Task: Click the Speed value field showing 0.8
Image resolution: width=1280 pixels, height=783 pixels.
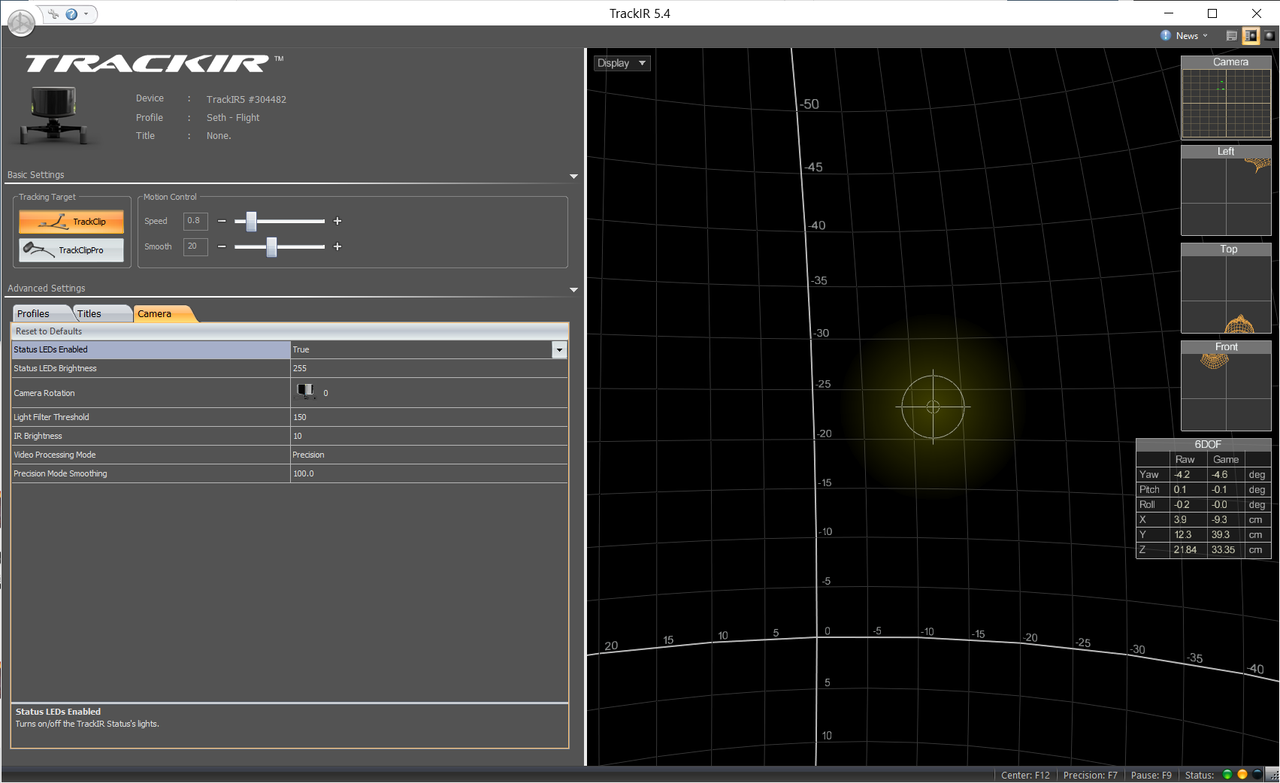Action: tap(196, 221)
